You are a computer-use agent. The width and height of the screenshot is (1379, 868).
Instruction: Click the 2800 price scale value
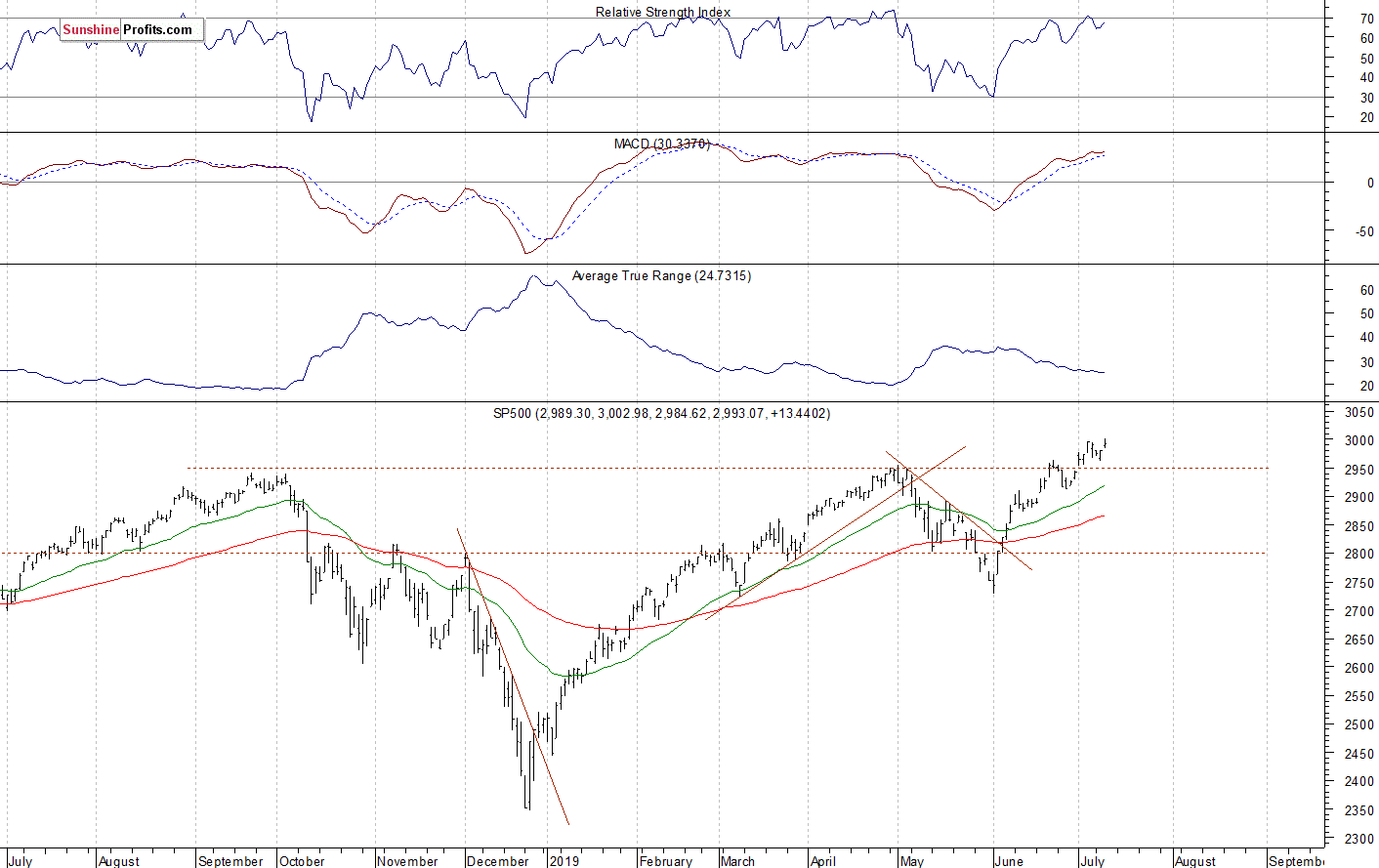coord(1358,555)
